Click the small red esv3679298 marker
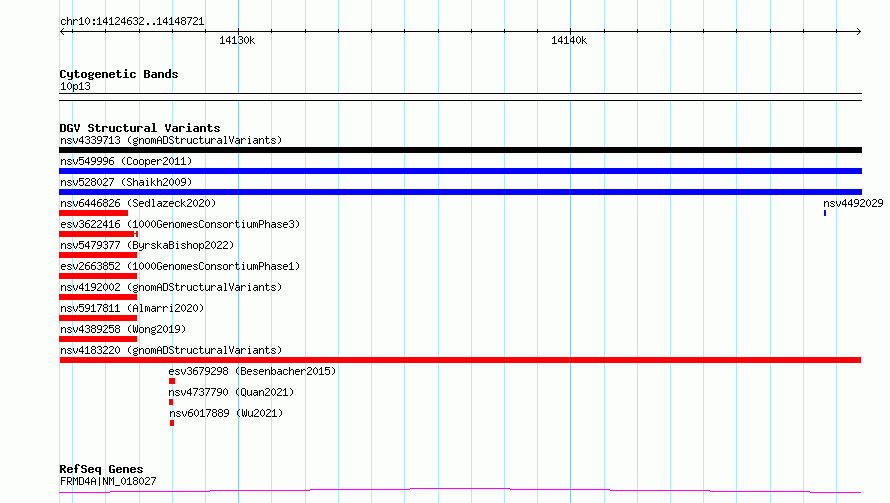Screen dimensions: 890x503 (x=172, y=381)
